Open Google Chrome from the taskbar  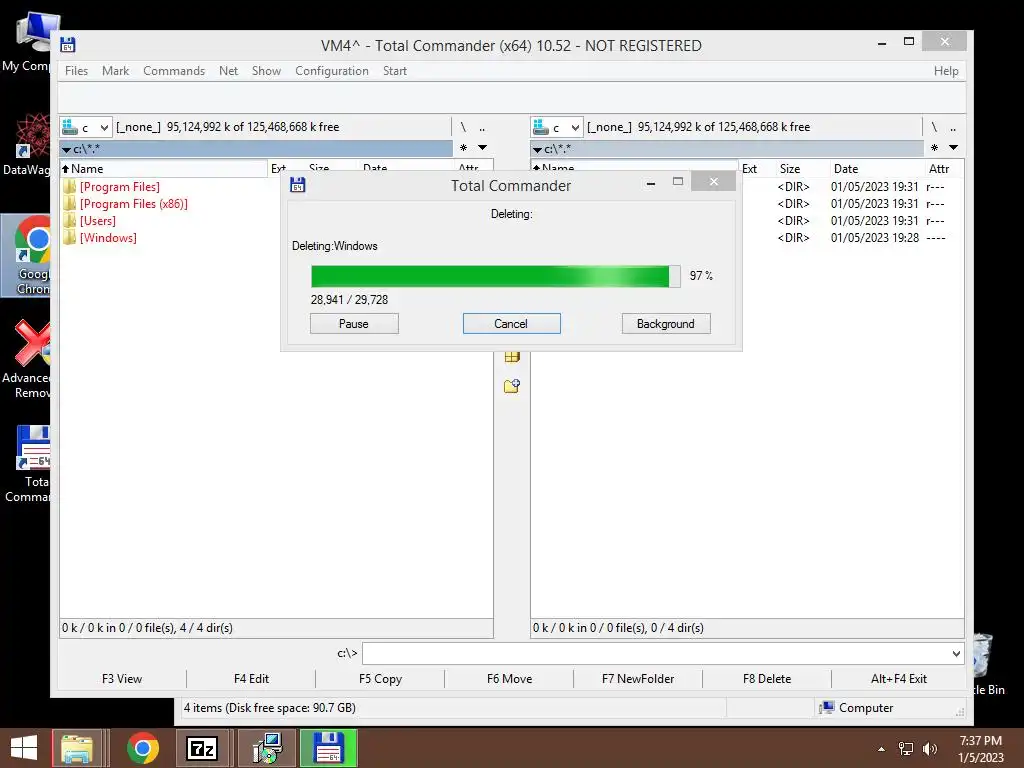143,748
